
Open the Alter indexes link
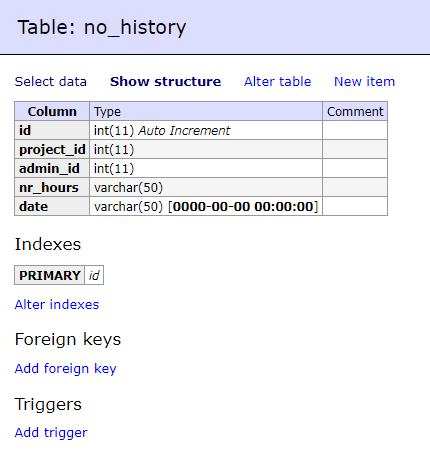click(x=57, y=305)
